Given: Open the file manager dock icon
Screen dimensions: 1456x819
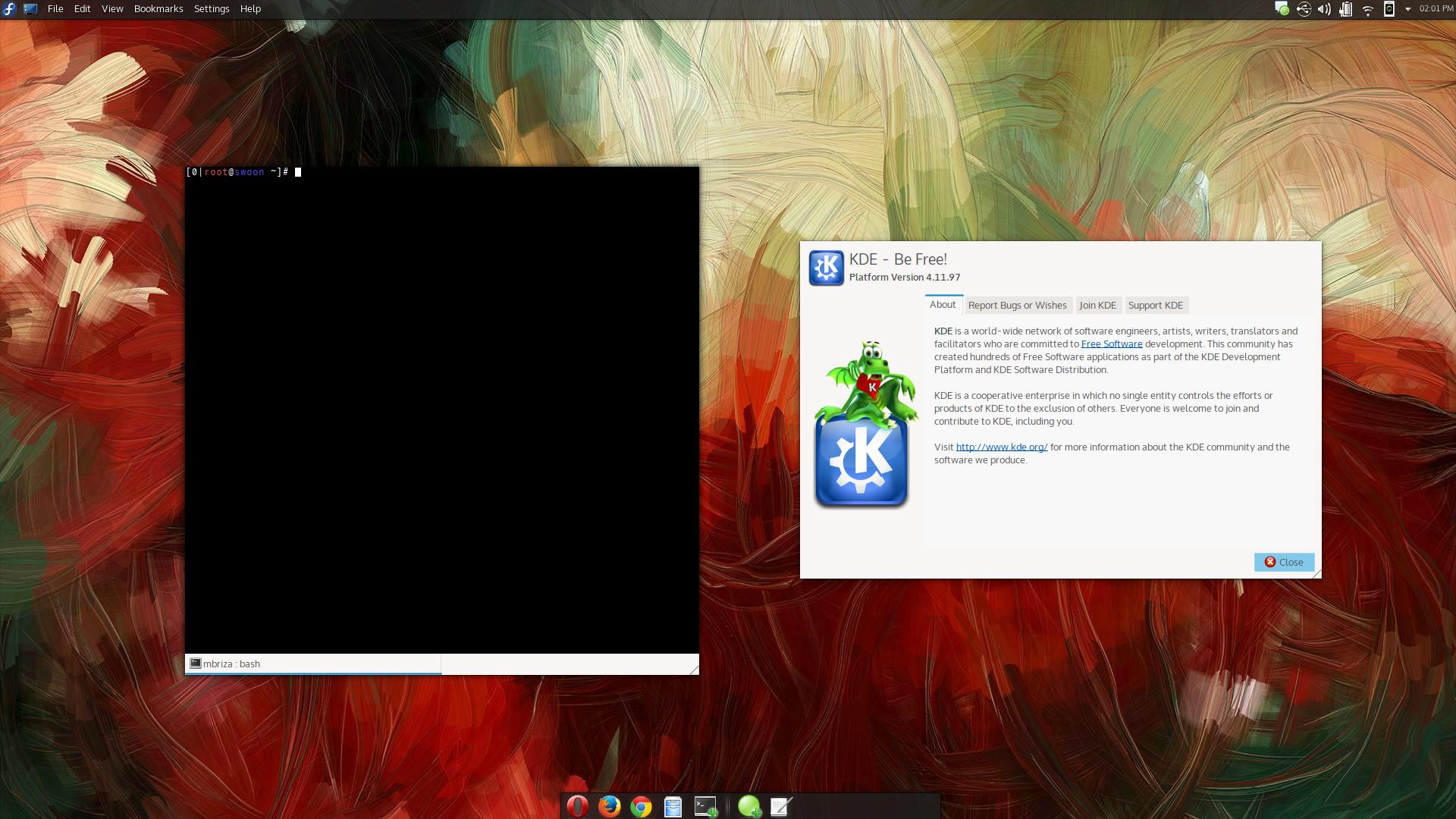Looking at the screenshot, I should (x=673, y=807).
